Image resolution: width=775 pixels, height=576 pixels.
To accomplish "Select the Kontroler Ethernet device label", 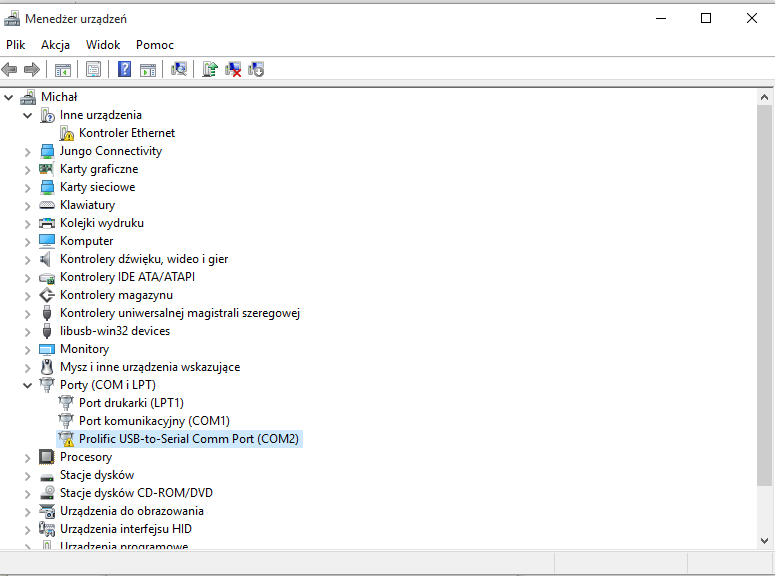I will (x=127, y=133).
